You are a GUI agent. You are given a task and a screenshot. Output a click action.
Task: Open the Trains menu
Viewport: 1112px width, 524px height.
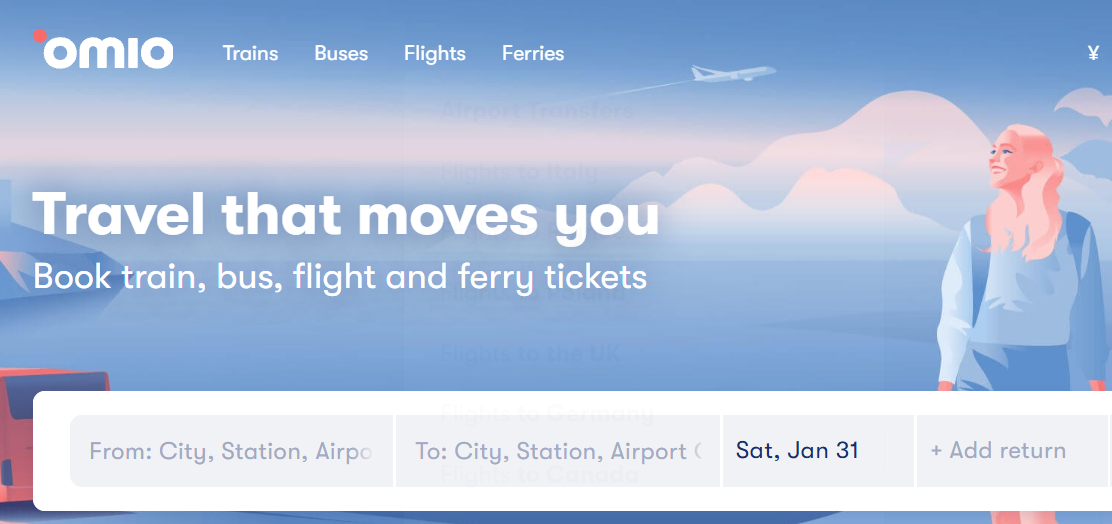(x=250, y=53)
